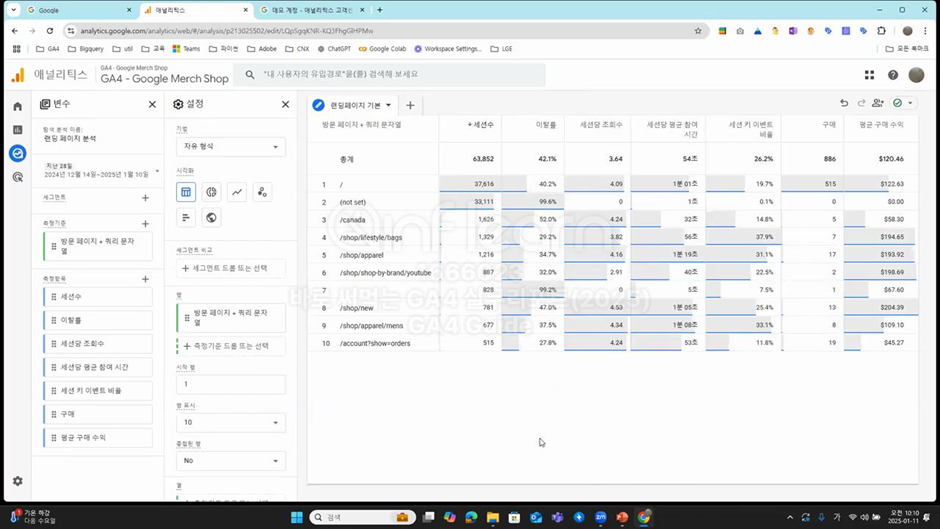Click the Analytics search box
The width and height of the screenshot is (940, 529).
(x=390, y=74)
